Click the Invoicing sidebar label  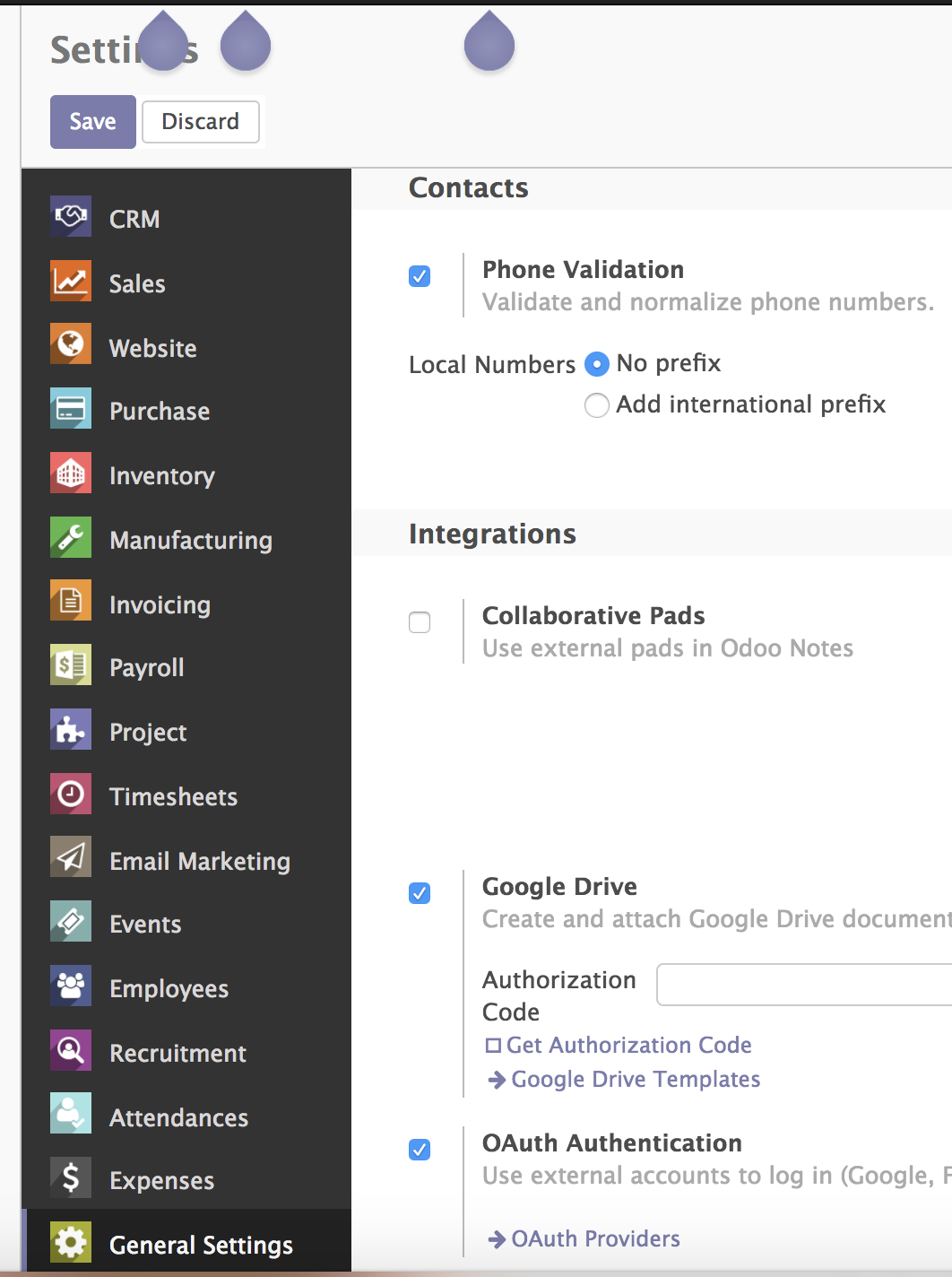(160, 605)
